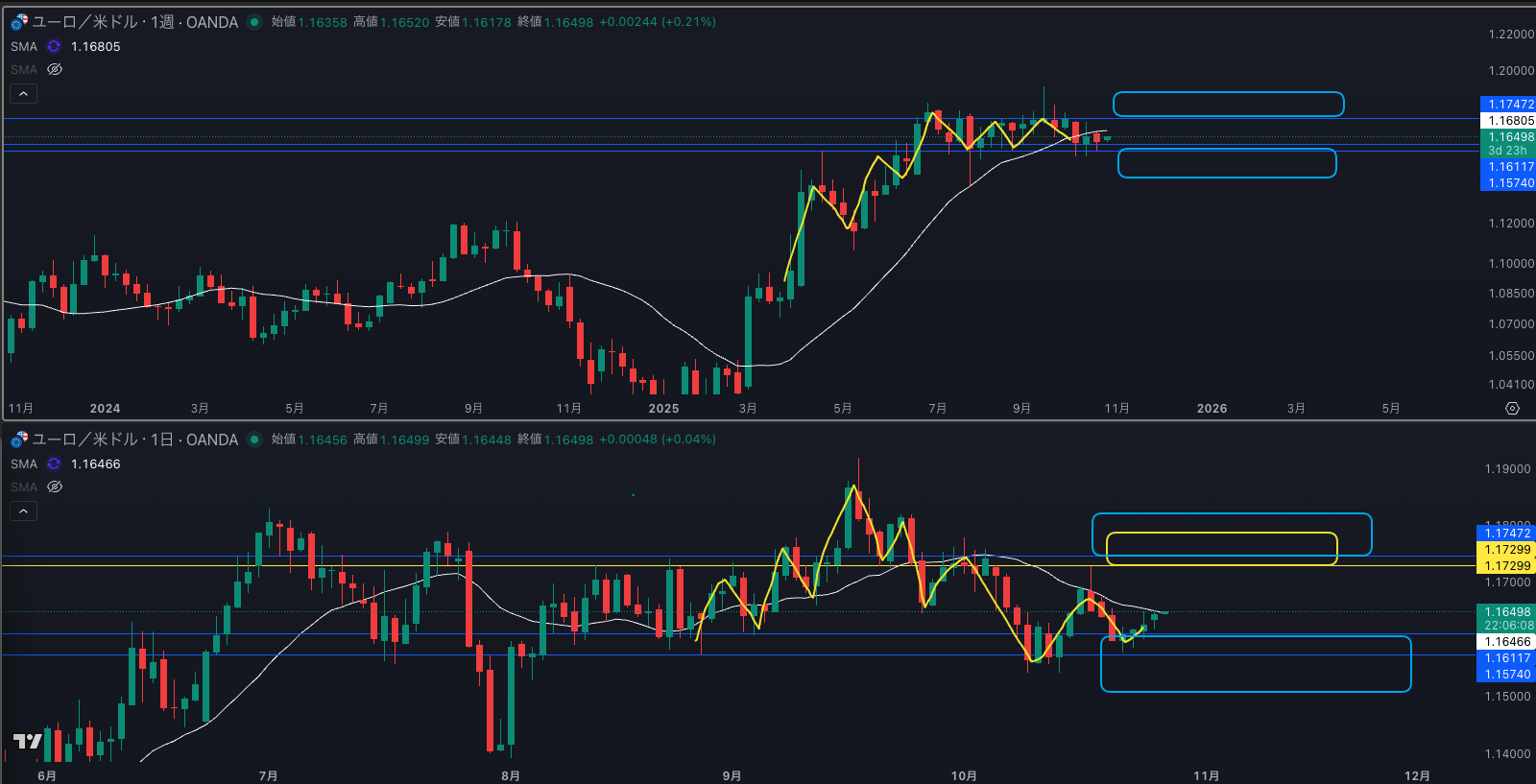
Task: Show the hidden SMA on weekly chart
Action: tap(55, 69)
